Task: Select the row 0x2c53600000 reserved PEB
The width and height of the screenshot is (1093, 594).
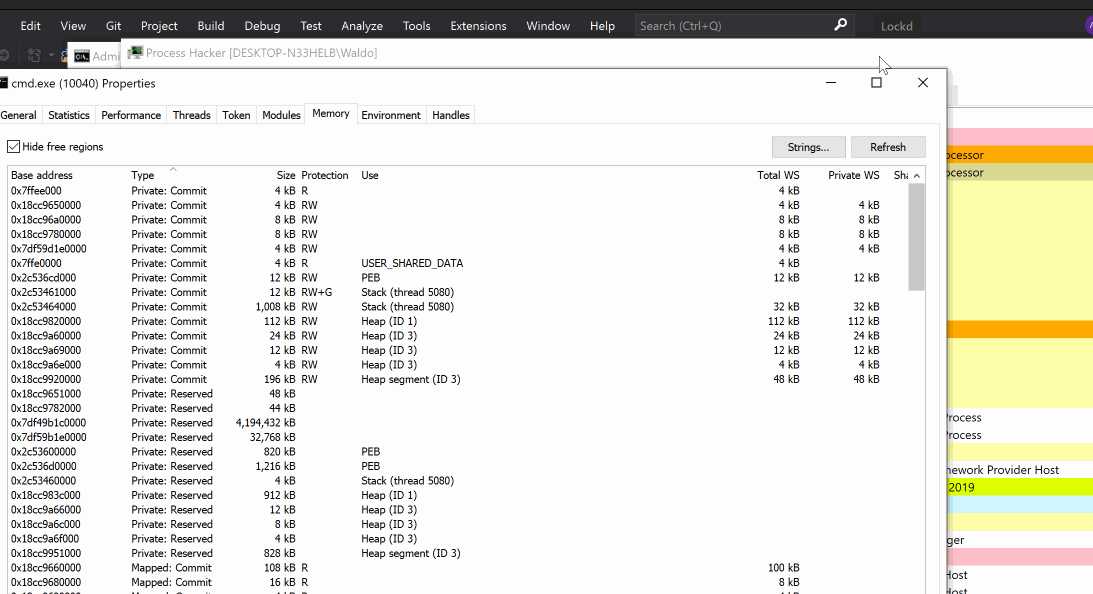Action: (458, 452)
